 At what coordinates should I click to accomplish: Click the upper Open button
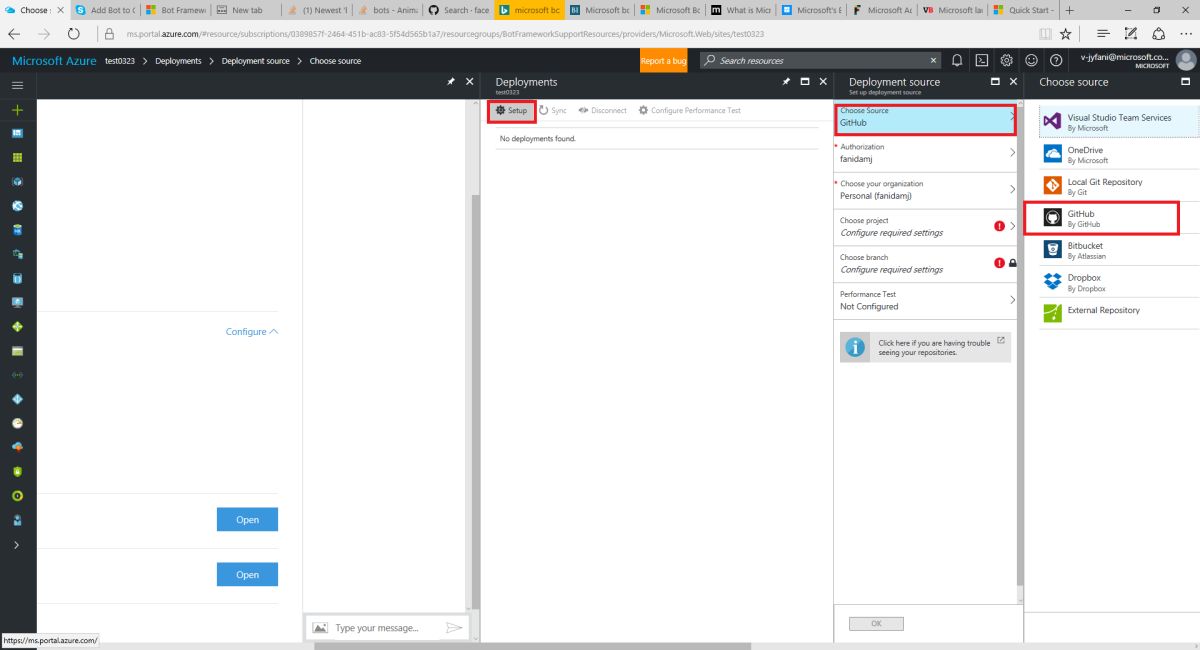click(247, 520)
